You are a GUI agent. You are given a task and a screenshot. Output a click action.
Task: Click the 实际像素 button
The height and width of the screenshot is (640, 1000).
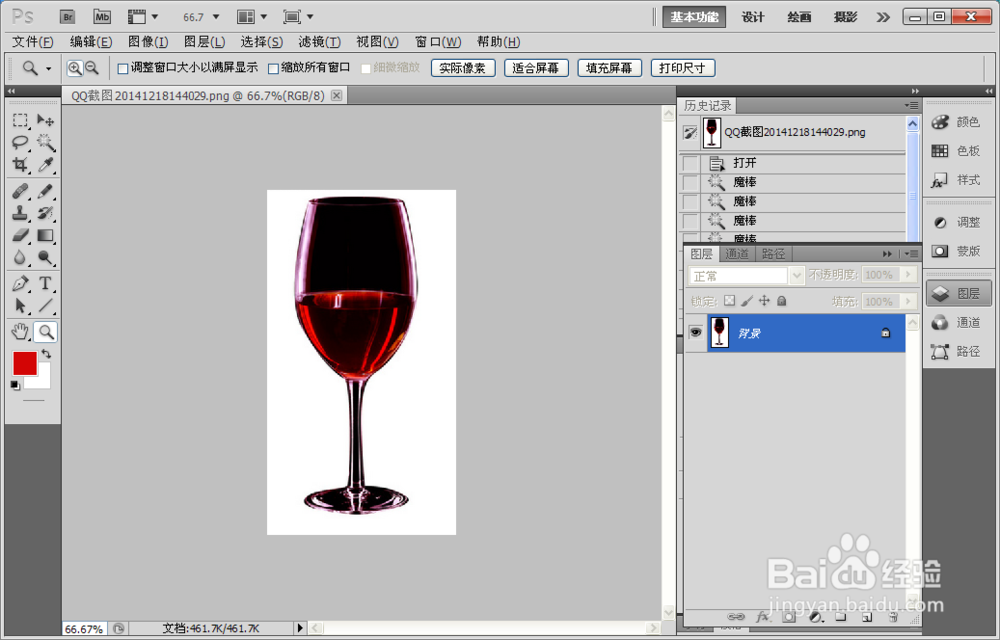[462, 68]
